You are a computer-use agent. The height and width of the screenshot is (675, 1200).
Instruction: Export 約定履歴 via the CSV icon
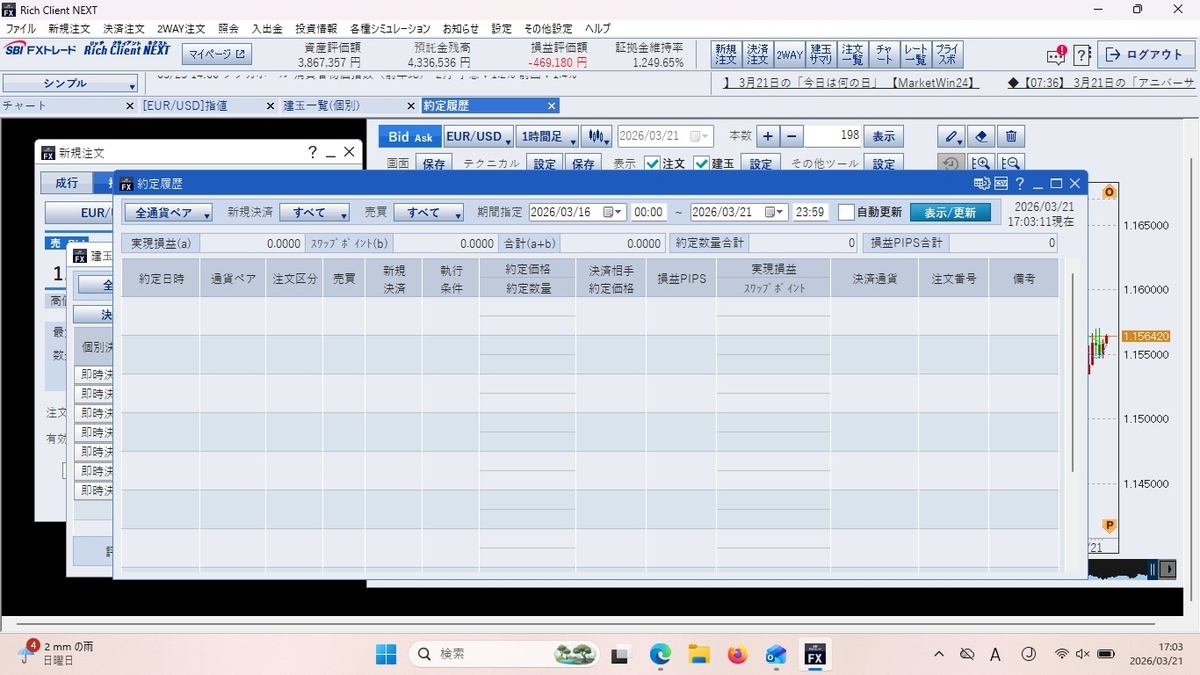click(1001, 184)
